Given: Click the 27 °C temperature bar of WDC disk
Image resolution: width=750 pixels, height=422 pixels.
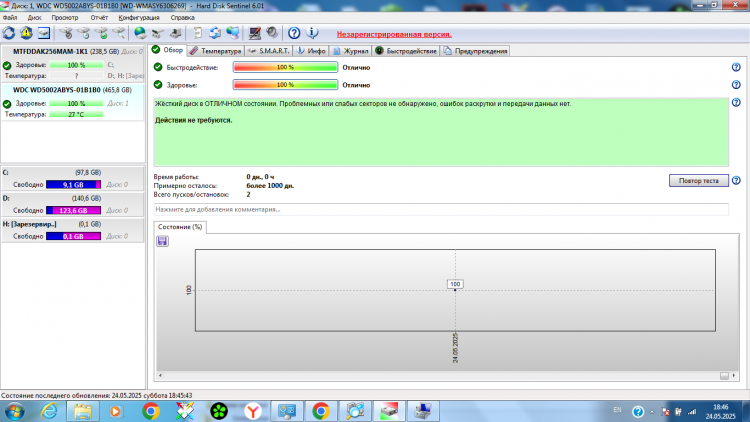Looking at the screenshot, I should 76,114.
